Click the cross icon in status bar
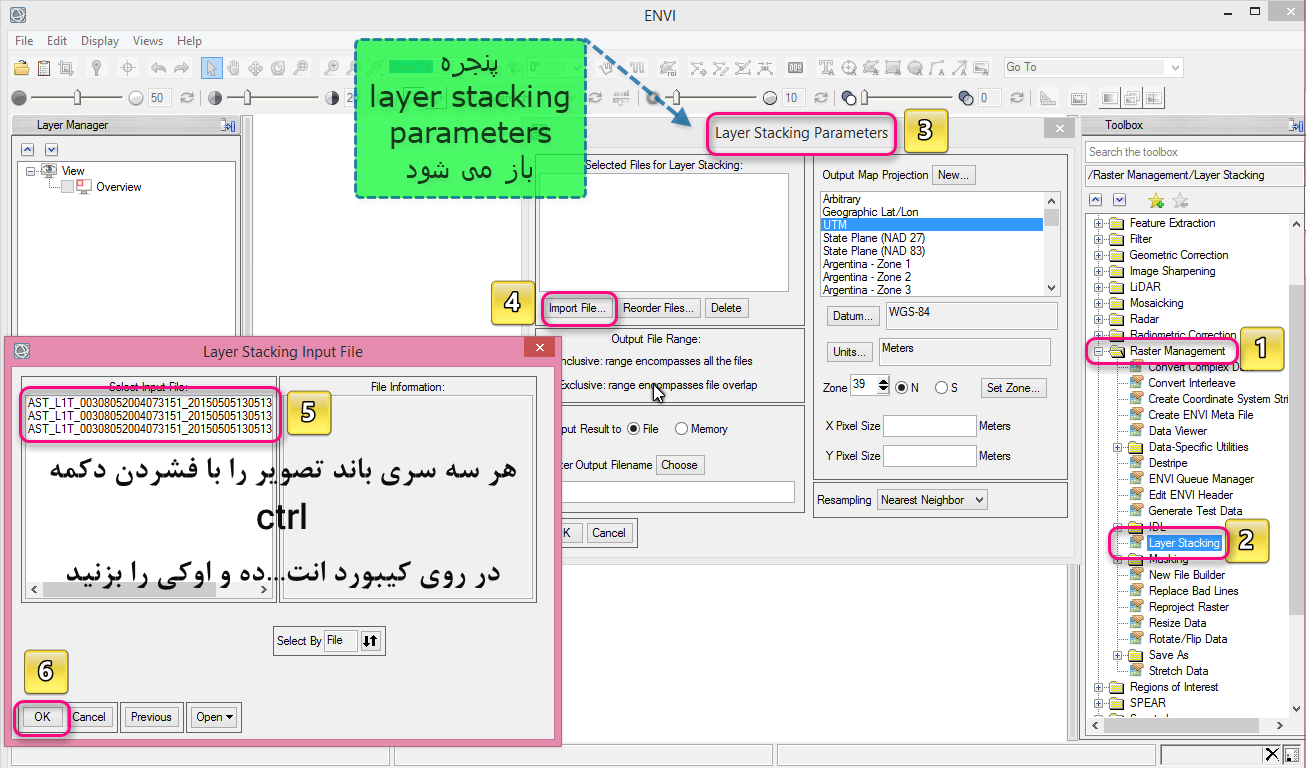 1272,754
